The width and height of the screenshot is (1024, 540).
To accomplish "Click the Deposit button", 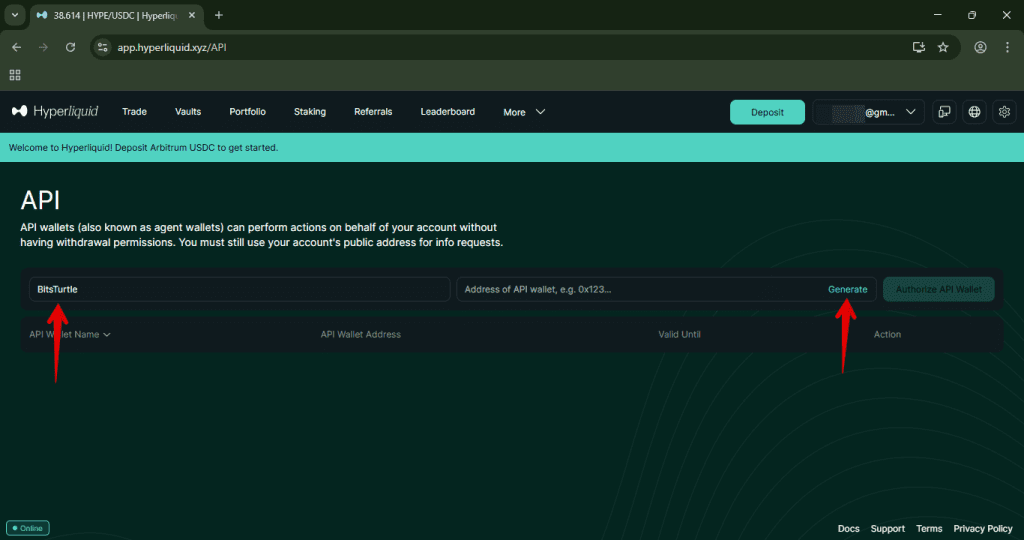I will tap(767, 112).
